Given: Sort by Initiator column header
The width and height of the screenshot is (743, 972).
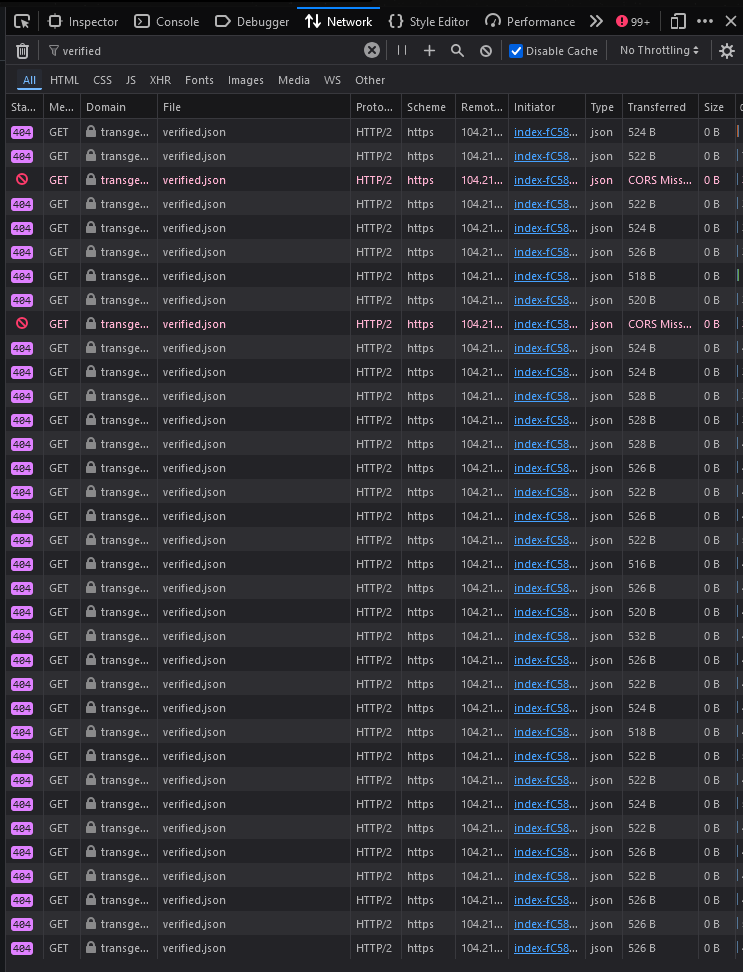Looking at the screenshot, I should (547, 107).
